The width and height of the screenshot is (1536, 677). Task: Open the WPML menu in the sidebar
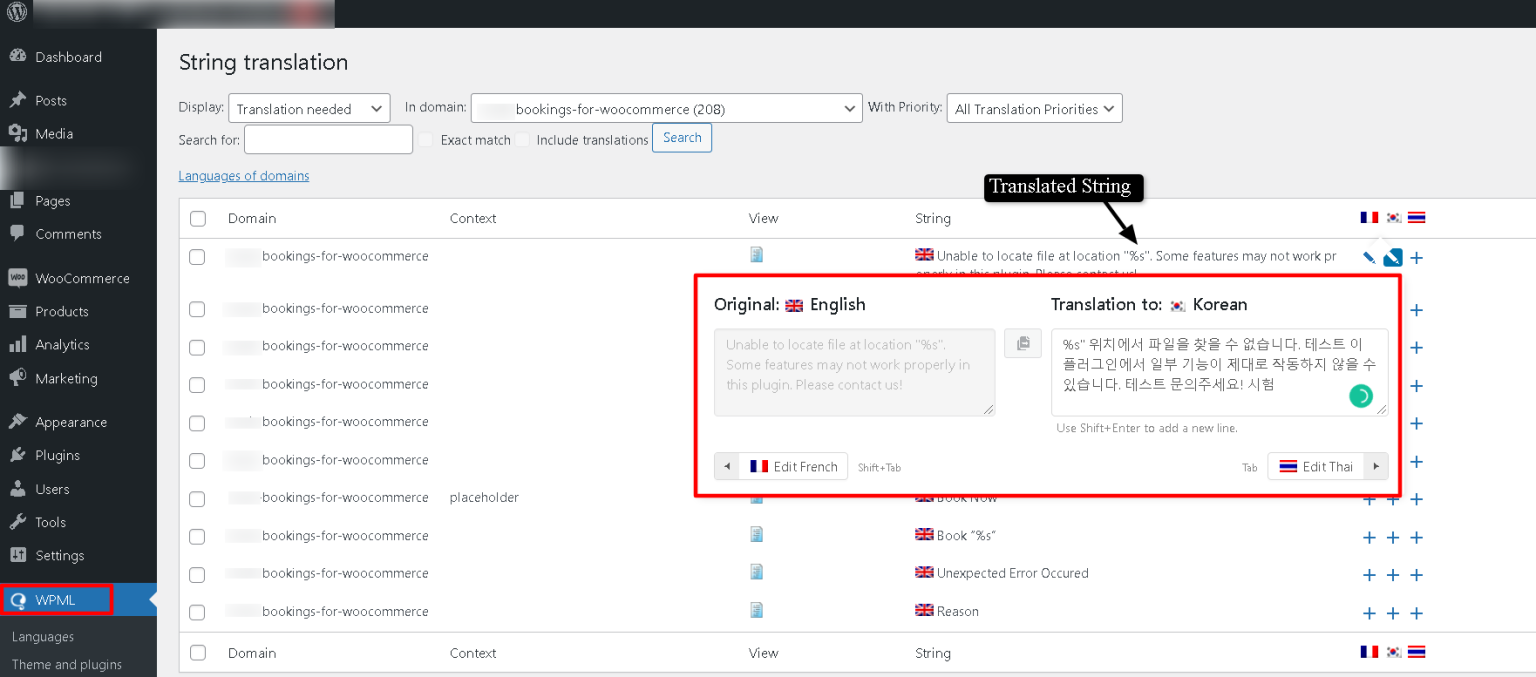click(x=57, y=599)
